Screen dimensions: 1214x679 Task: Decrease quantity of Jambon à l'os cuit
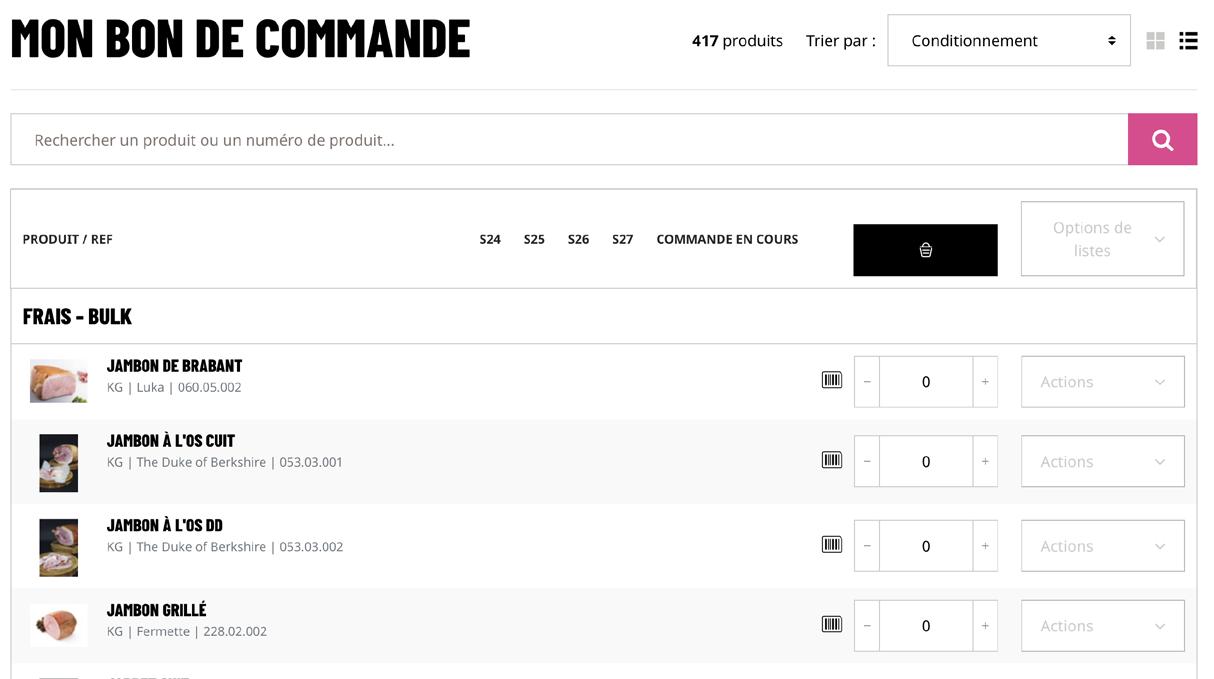pyautogui.click(x=867, y=462)
